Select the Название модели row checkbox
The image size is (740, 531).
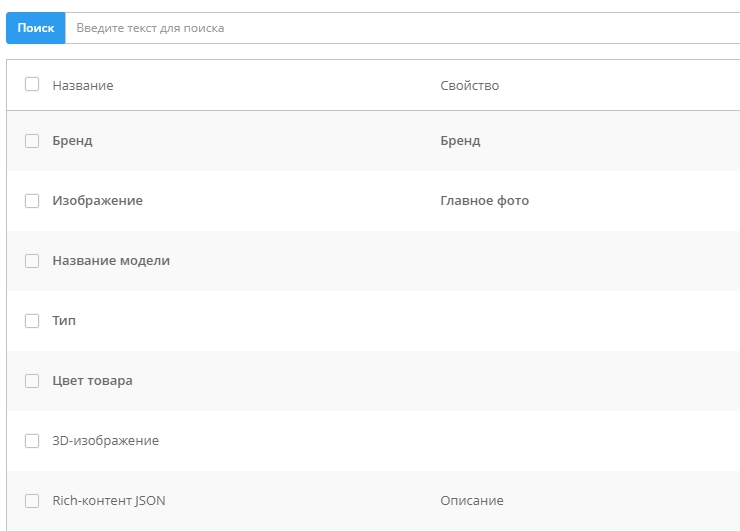pyautogui.click(x=32, y=261)
